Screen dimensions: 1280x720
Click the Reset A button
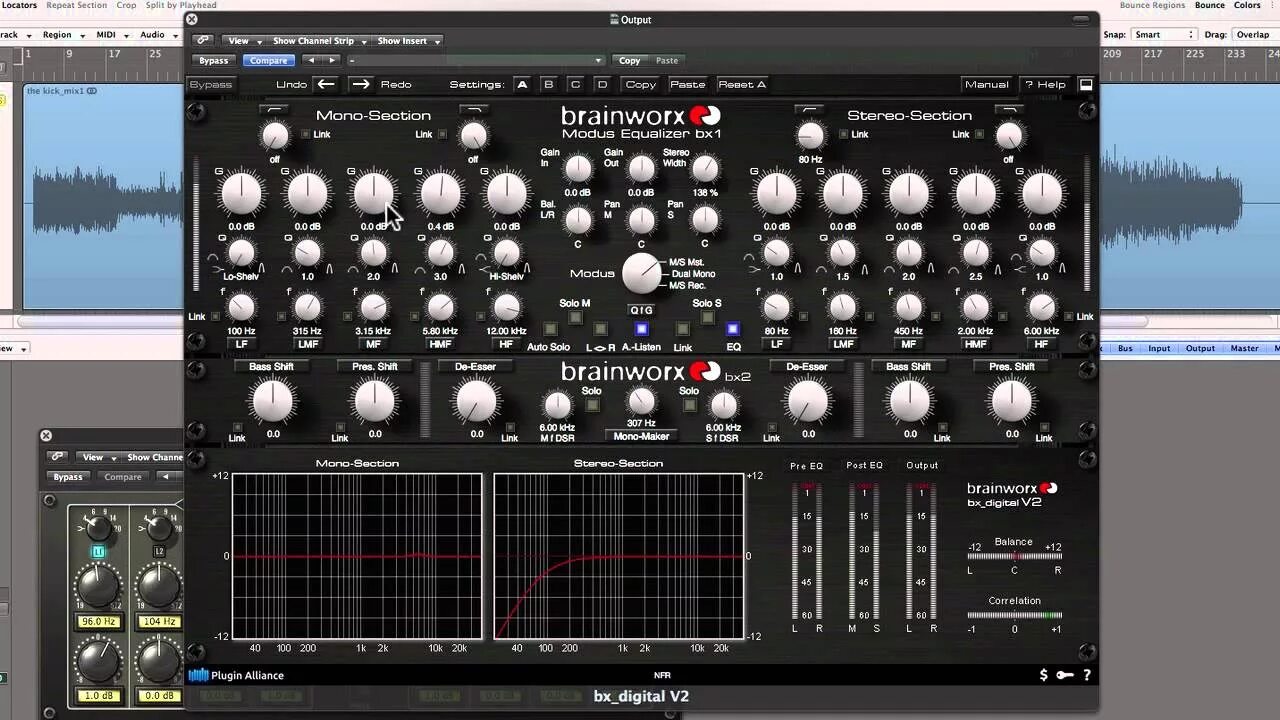coord(742,85)
